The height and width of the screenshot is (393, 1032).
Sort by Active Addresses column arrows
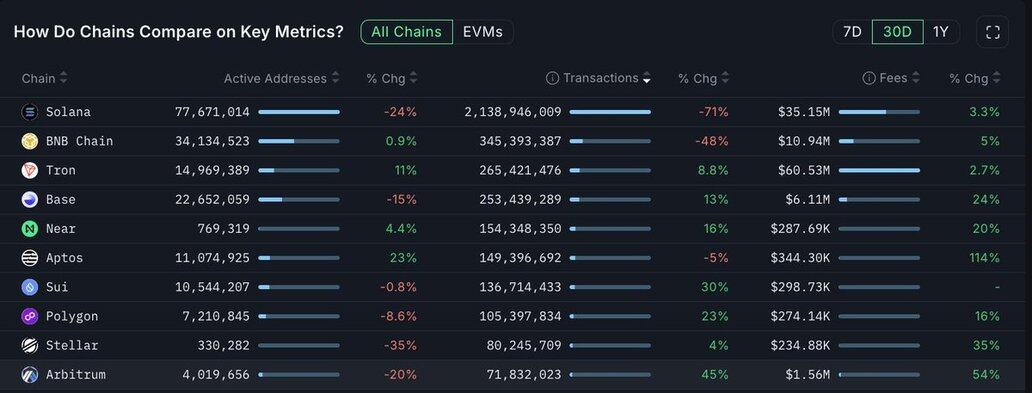[x=336, y=78]
